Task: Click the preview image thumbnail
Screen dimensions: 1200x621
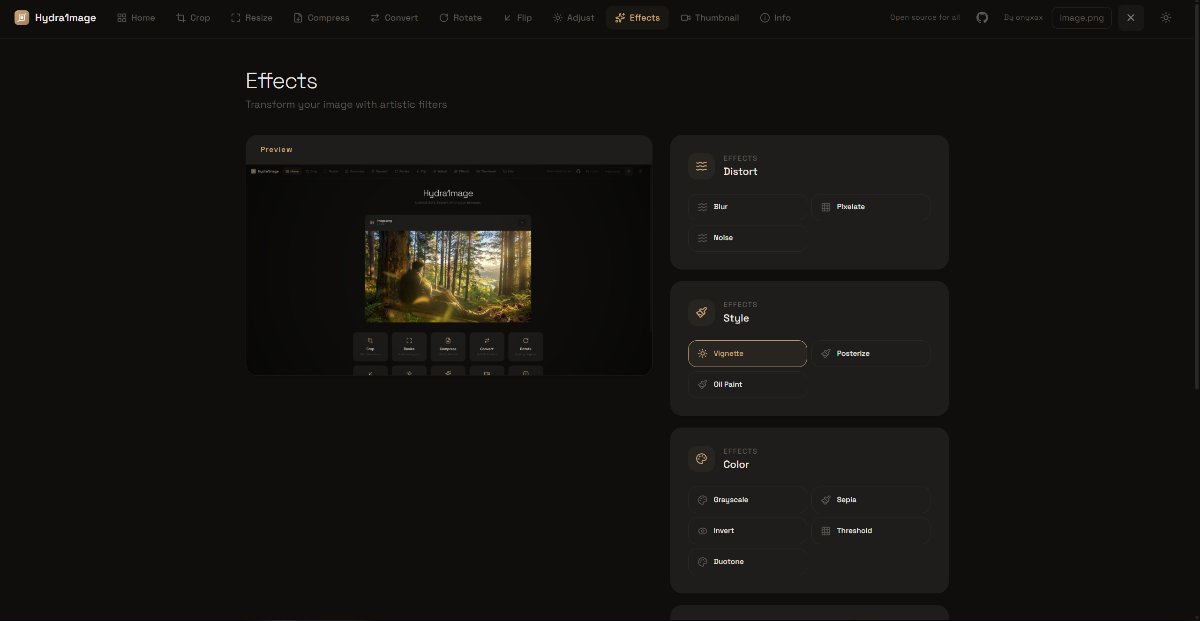Action: [449, 270]
